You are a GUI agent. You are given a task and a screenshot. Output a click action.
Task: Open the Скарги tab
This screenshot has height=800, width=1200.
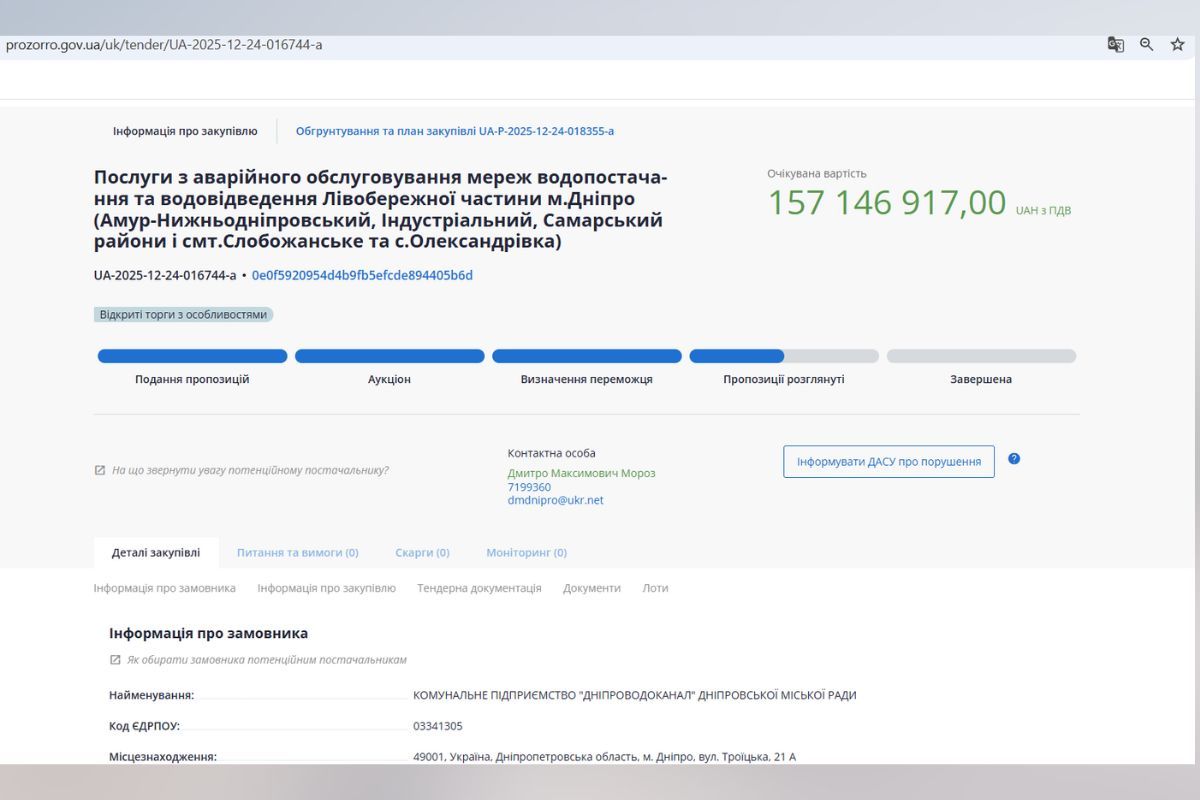(x=422, y=552)
